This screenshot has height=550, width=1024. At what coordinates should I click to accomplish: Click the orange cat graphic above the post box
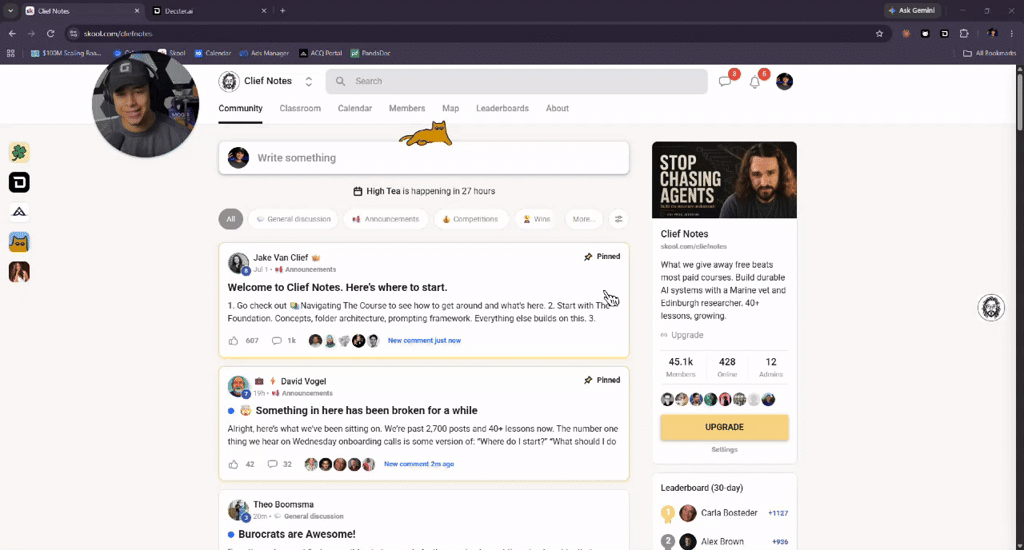click(x=425, y=134)
